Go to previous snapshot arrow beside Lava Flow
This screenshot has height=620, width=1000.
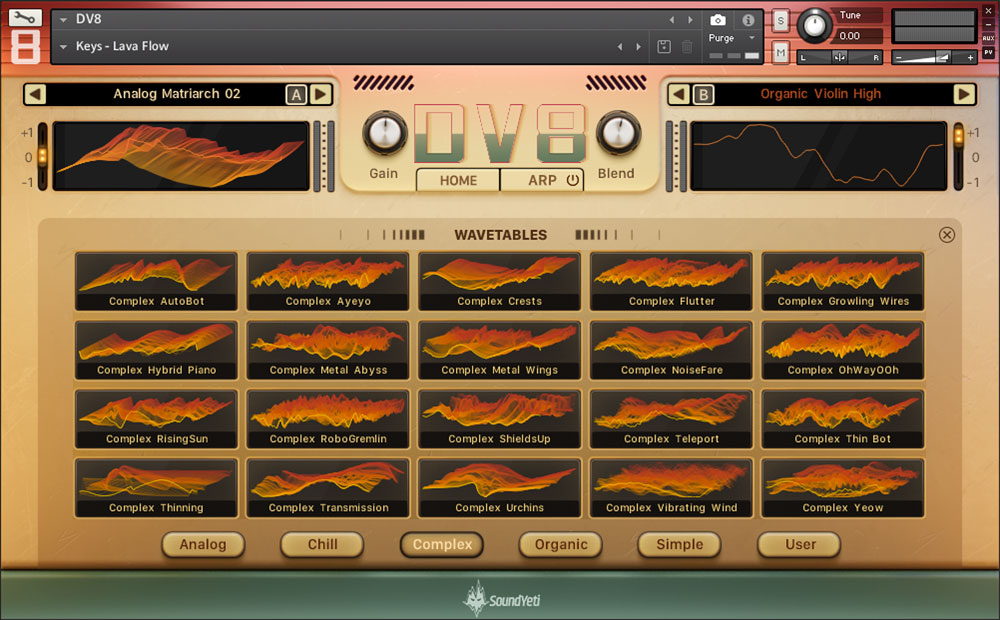pyautogui.click(x=620, y=47)
